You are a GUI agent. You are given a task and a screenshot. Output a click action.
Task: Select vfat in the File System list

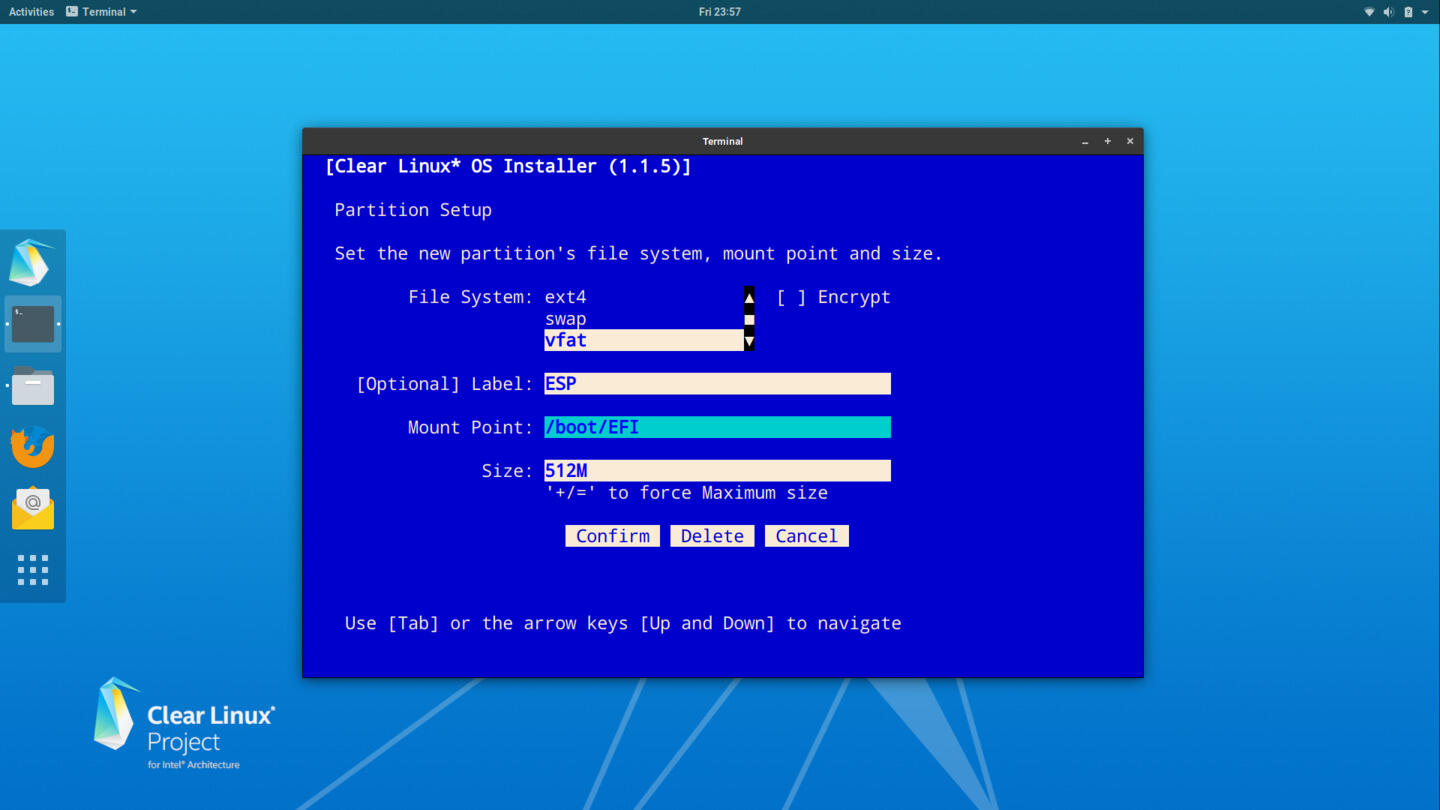point(644,341)
